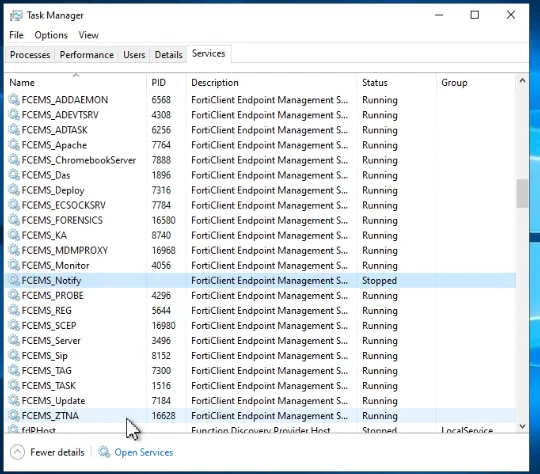Click the gear icon beside FCEMS_ADEVTSRV
This screenshot has height=474, width=540.
(14, 115)
